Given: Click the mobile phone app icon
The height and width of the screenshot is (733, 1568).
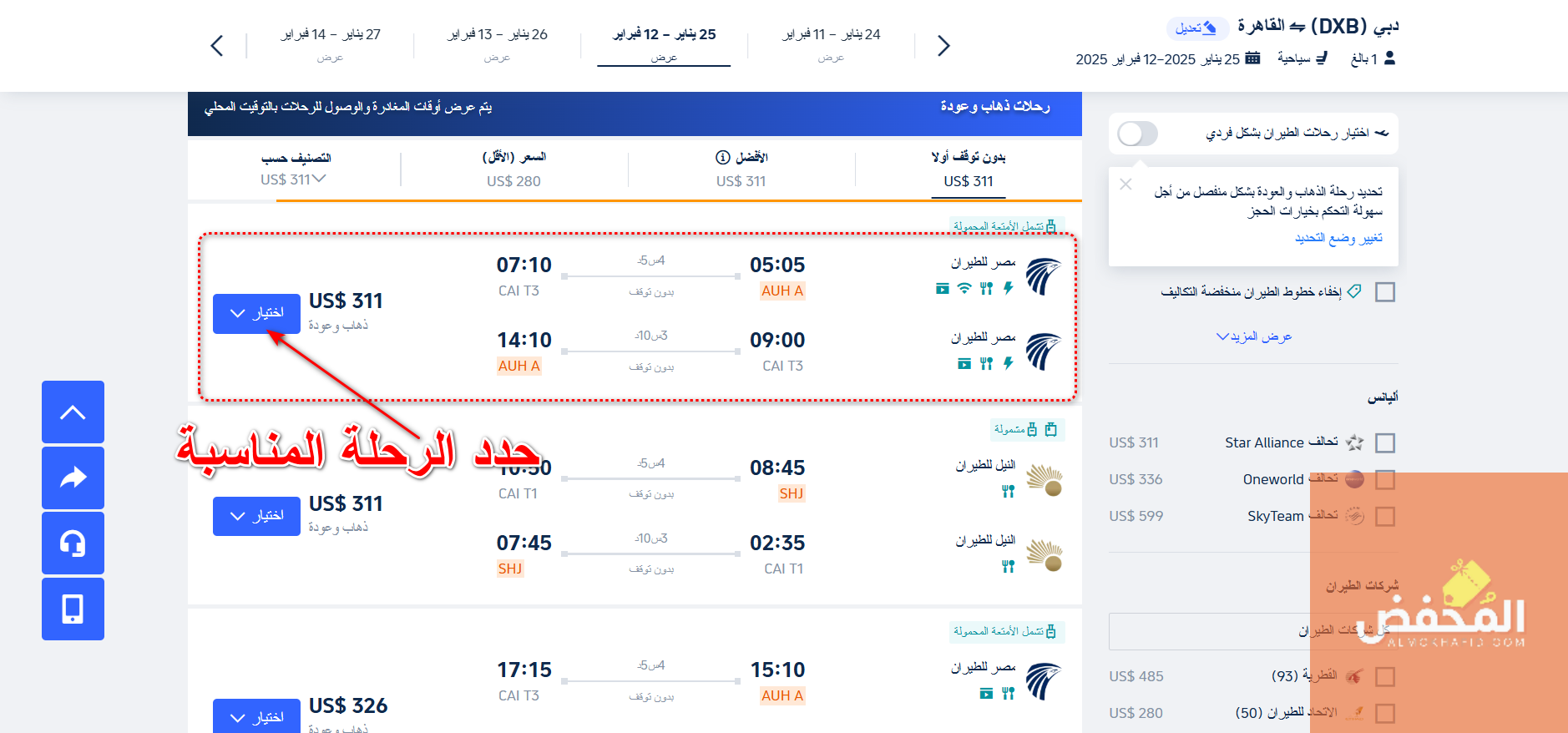Looking at the screenshot, I should point(73,609).
